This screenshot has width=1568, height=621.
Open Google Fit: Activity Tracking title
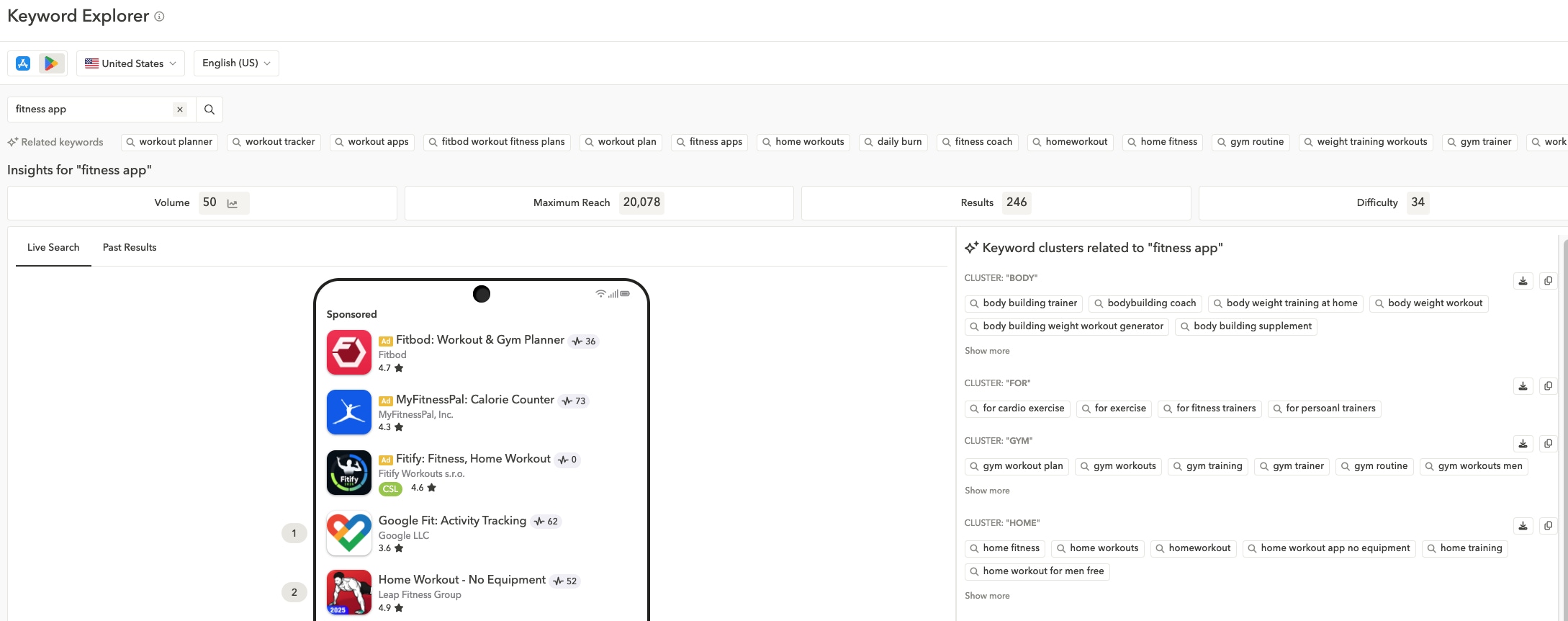(x=452, y=521)
